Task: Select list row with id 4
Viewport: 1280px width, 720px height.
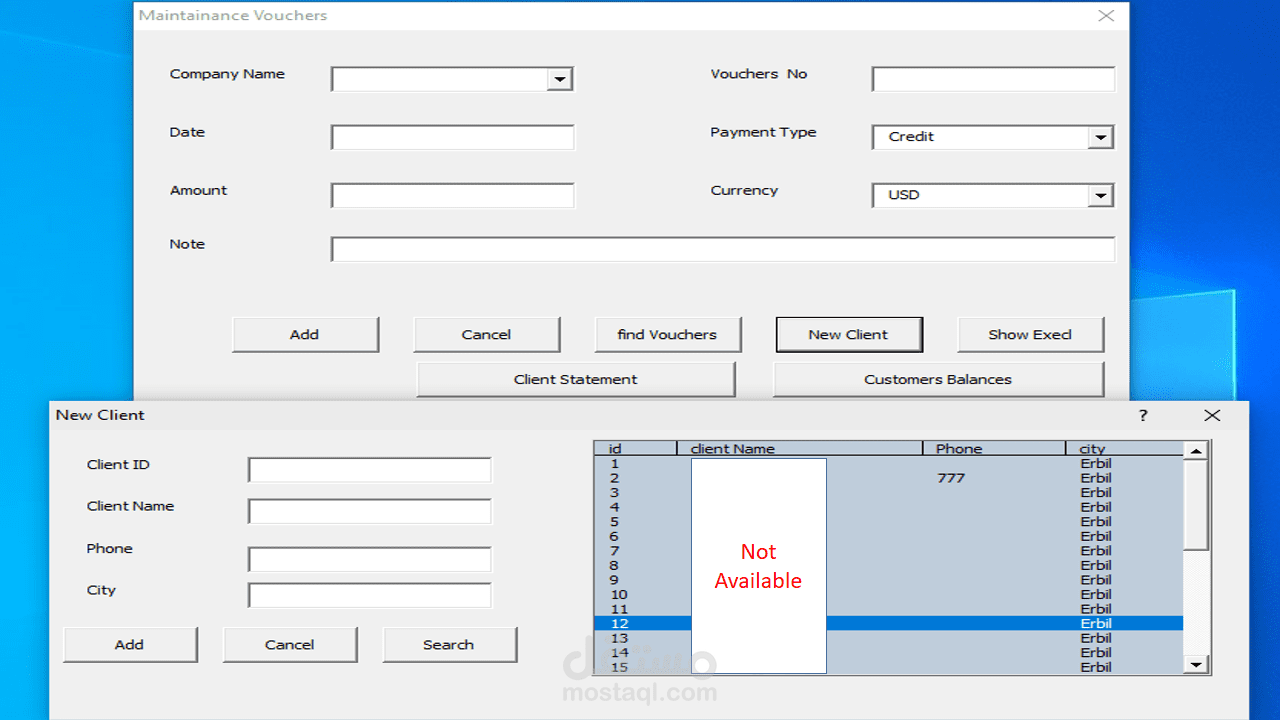Action: pos(889,507)
